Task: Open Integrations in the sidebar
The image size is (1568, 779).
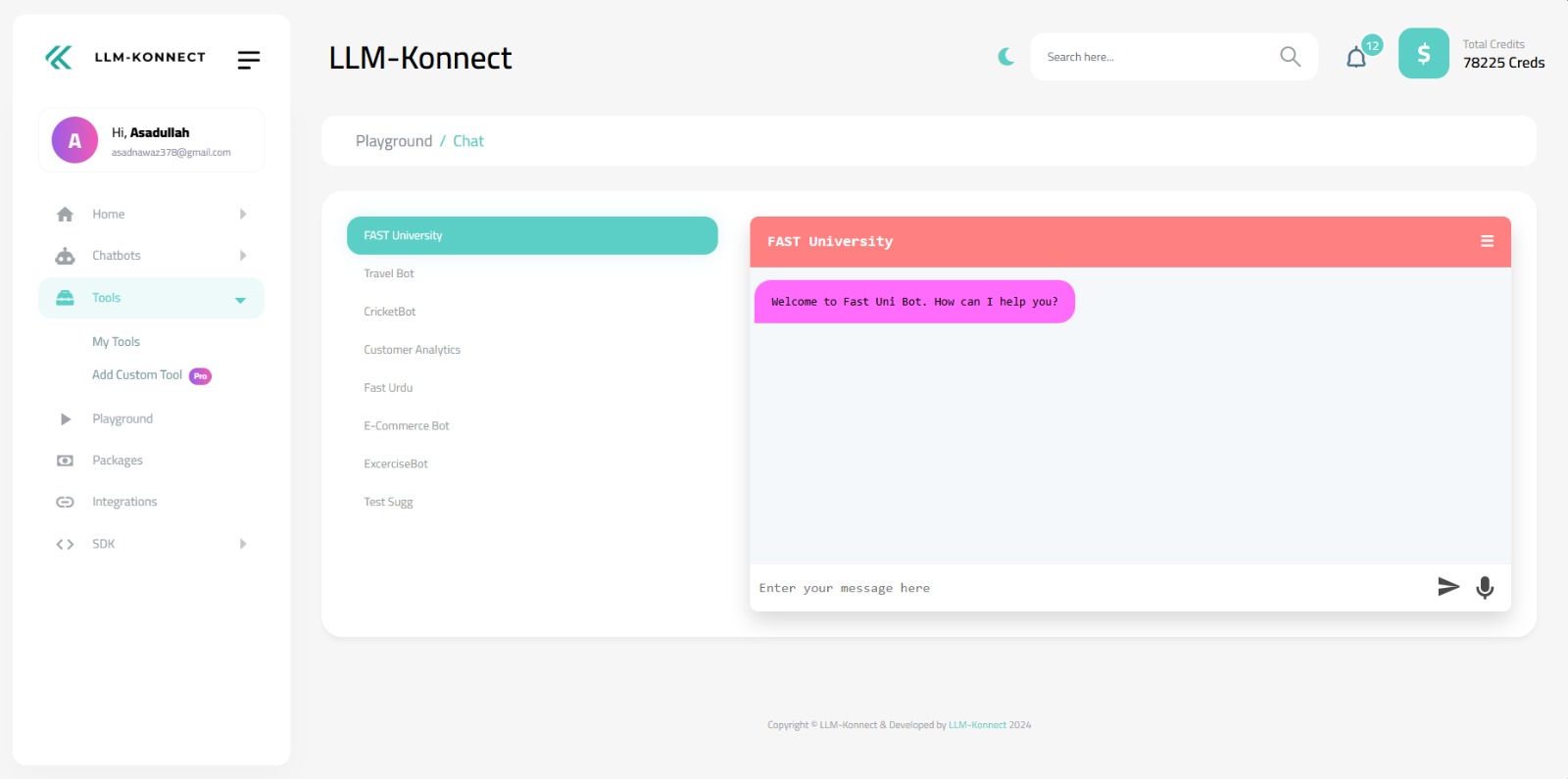Action: (124, 502)
